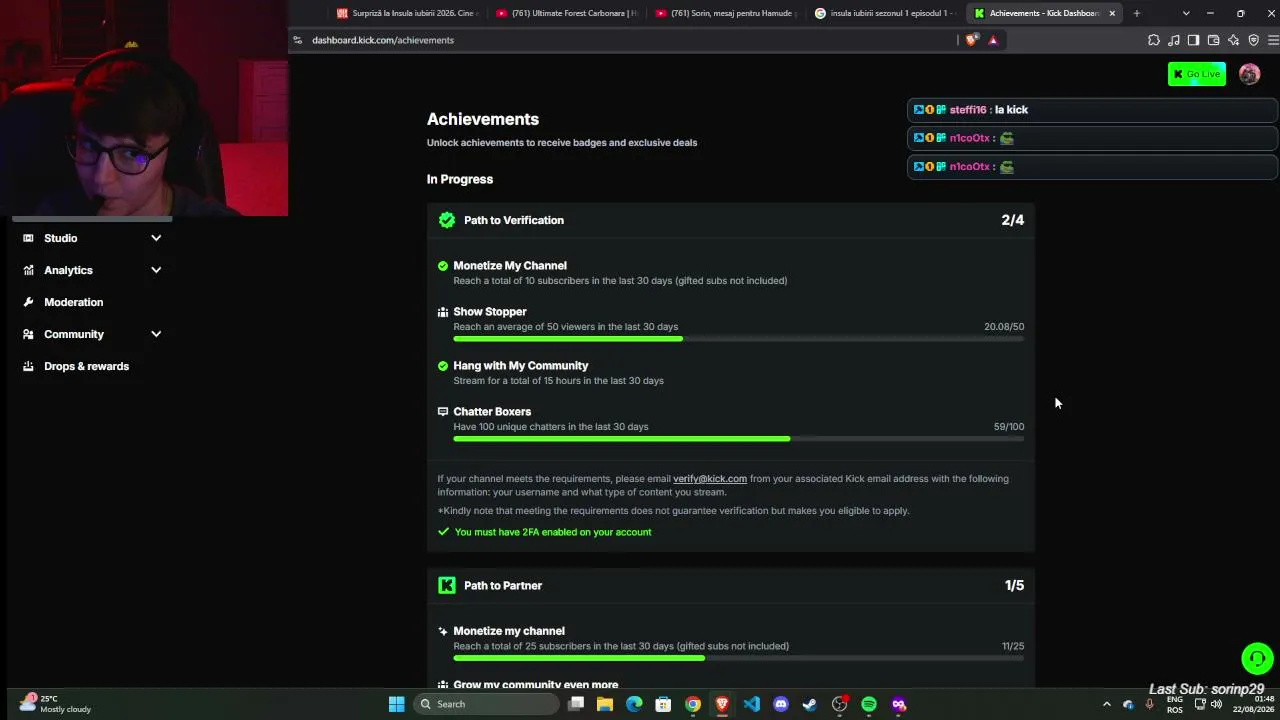The height and width of the screenshot is (720, 1280).
Task: Toggle the browser sidebar panel icon
Action: (x=1193, y=40)
